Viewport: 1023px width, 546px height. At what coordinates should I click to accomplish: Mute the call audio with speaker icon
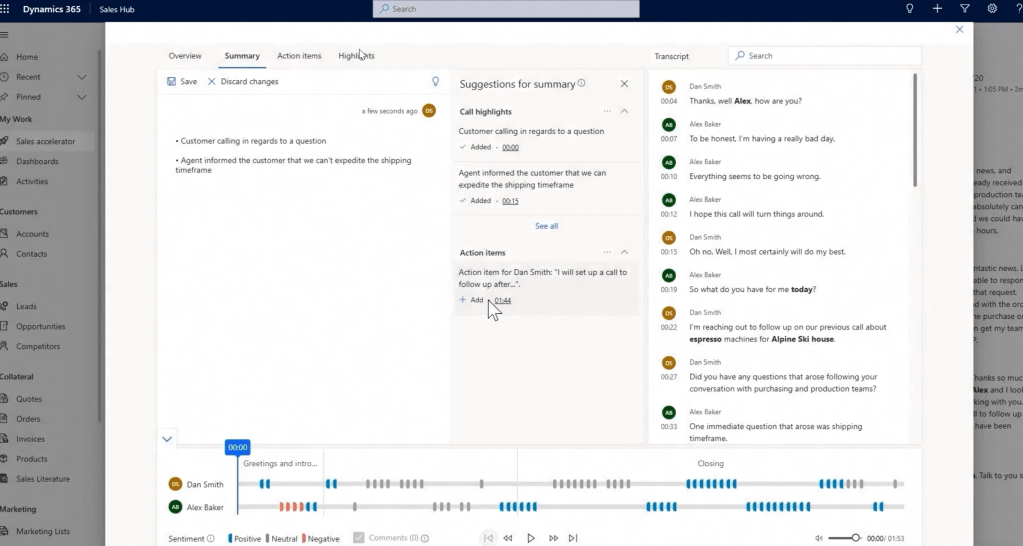[x=819, y=538]
